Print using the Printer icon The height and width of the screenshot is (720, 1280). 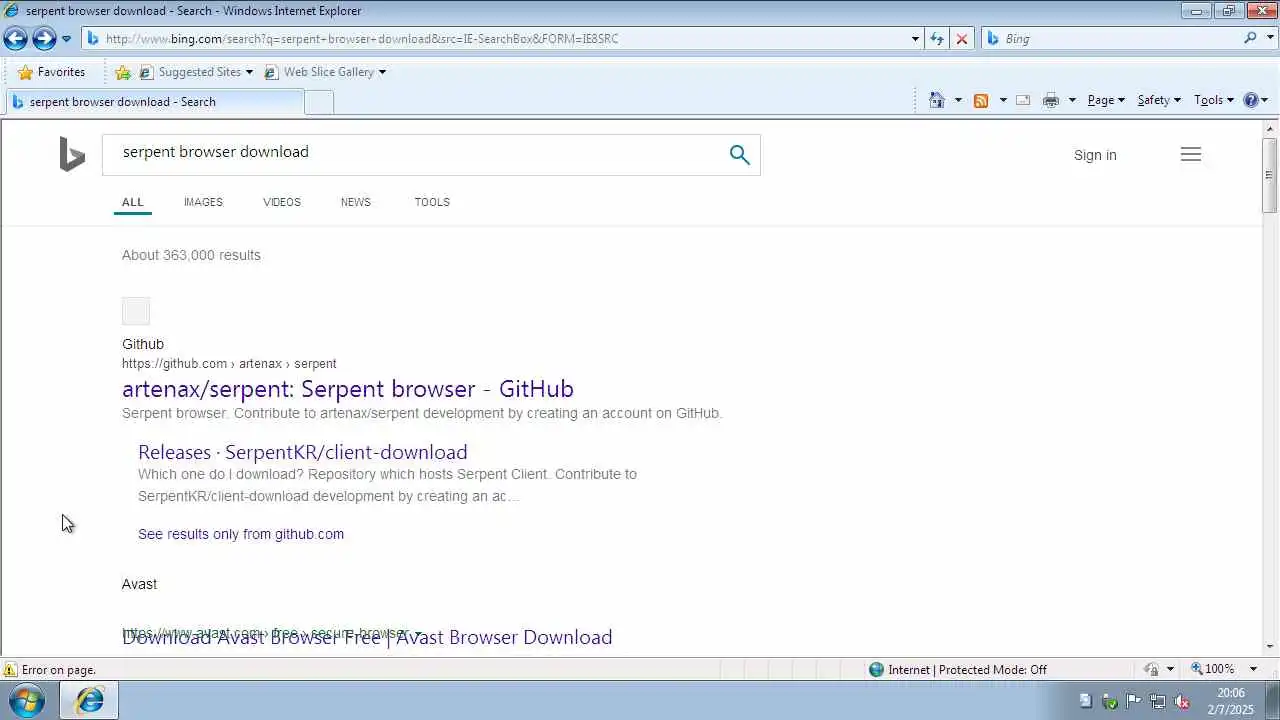[x=1050, y=100]
